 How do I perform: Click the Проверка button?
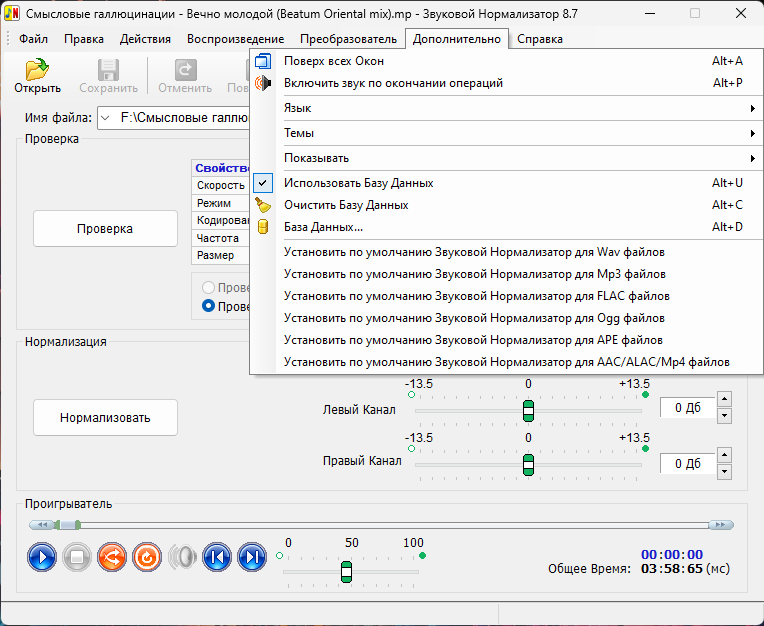point(105,228)
